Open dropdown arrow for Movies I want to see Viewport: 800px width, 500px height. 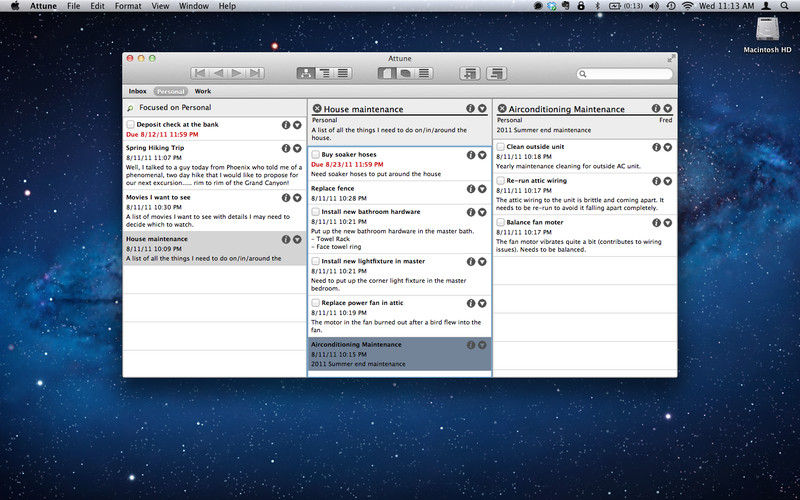(x=297, y=198)
